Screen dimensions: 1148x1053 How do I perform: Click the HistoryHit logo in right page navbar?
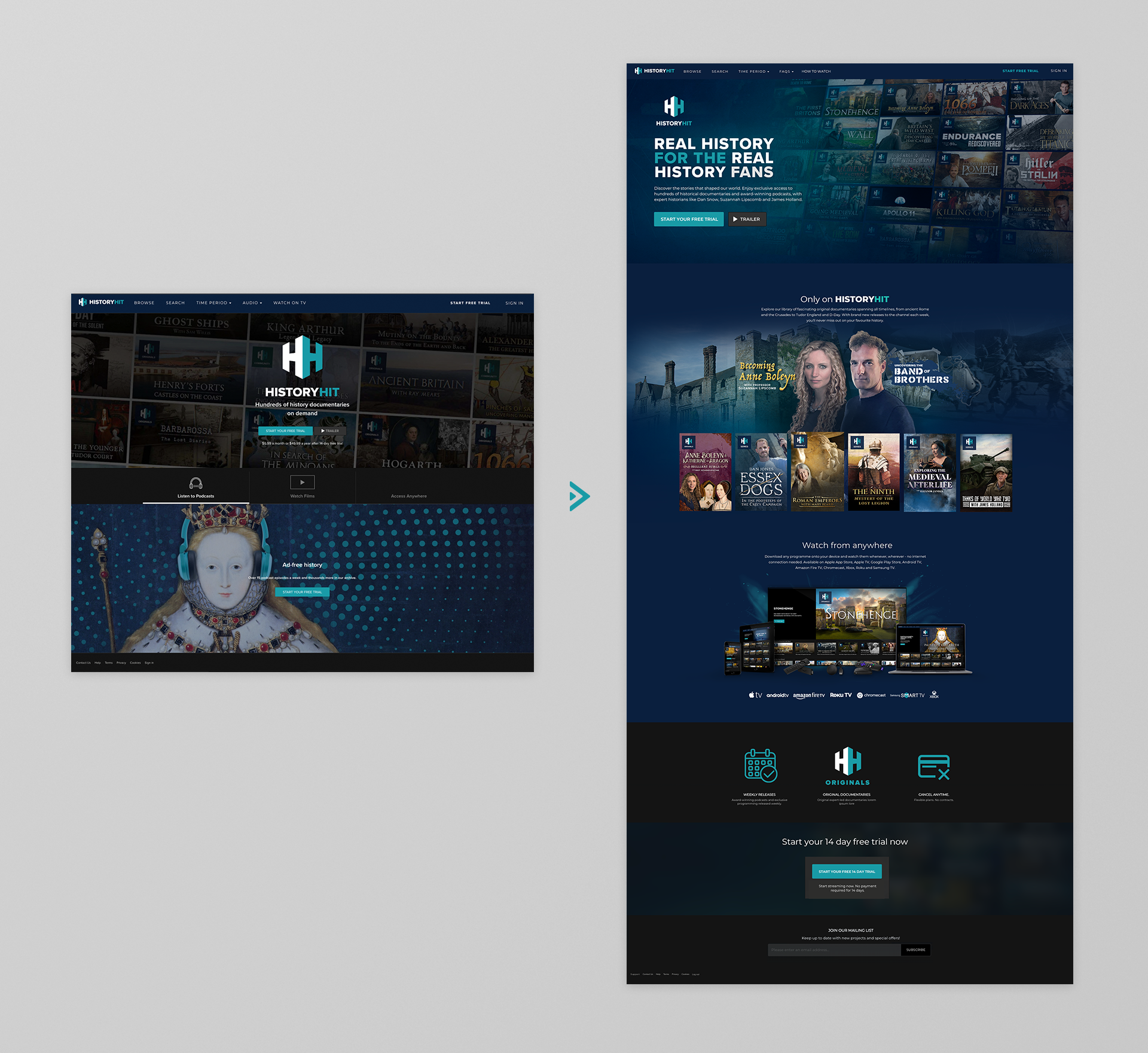point(654,71)
